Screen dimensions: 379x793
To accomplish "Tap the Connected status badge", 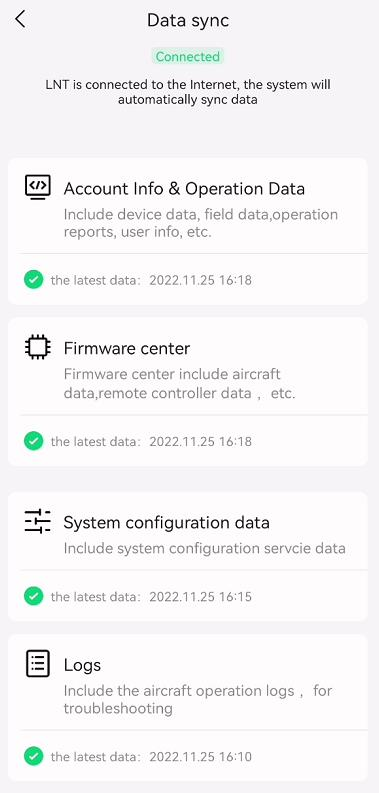I will point(188,57).
